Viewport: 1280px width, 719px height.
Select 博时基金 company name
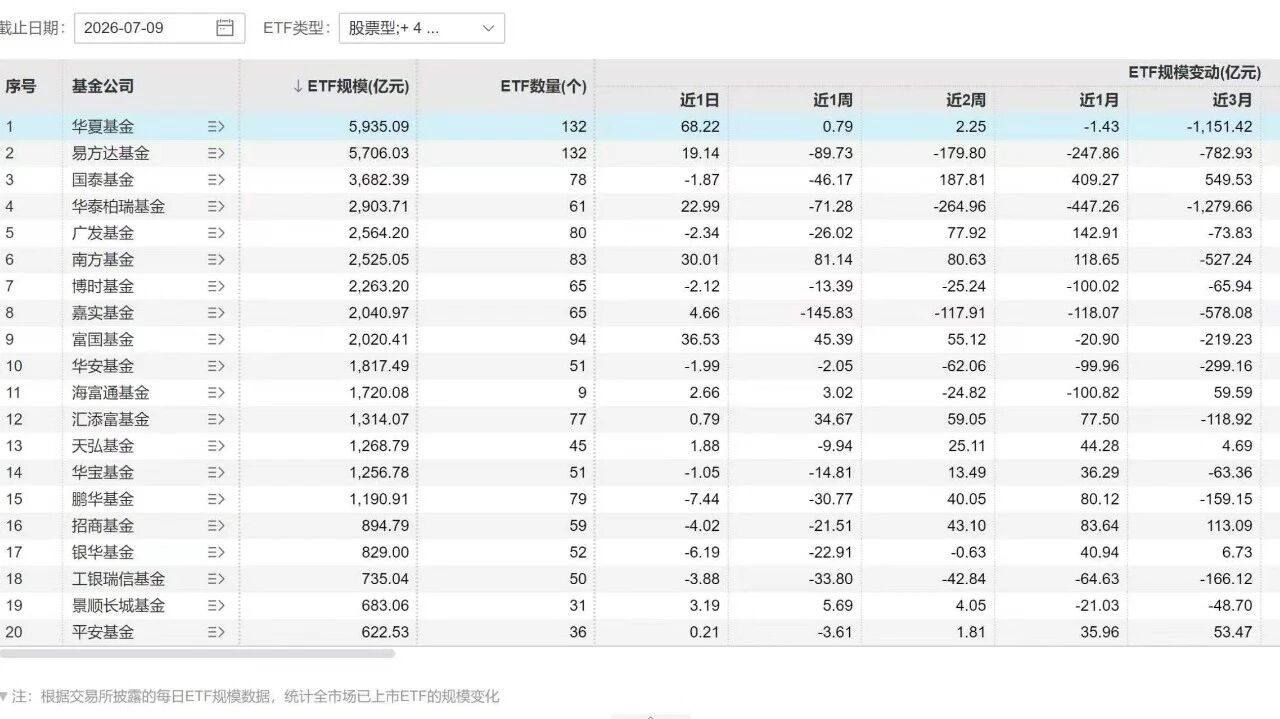(x=102, y=286)
